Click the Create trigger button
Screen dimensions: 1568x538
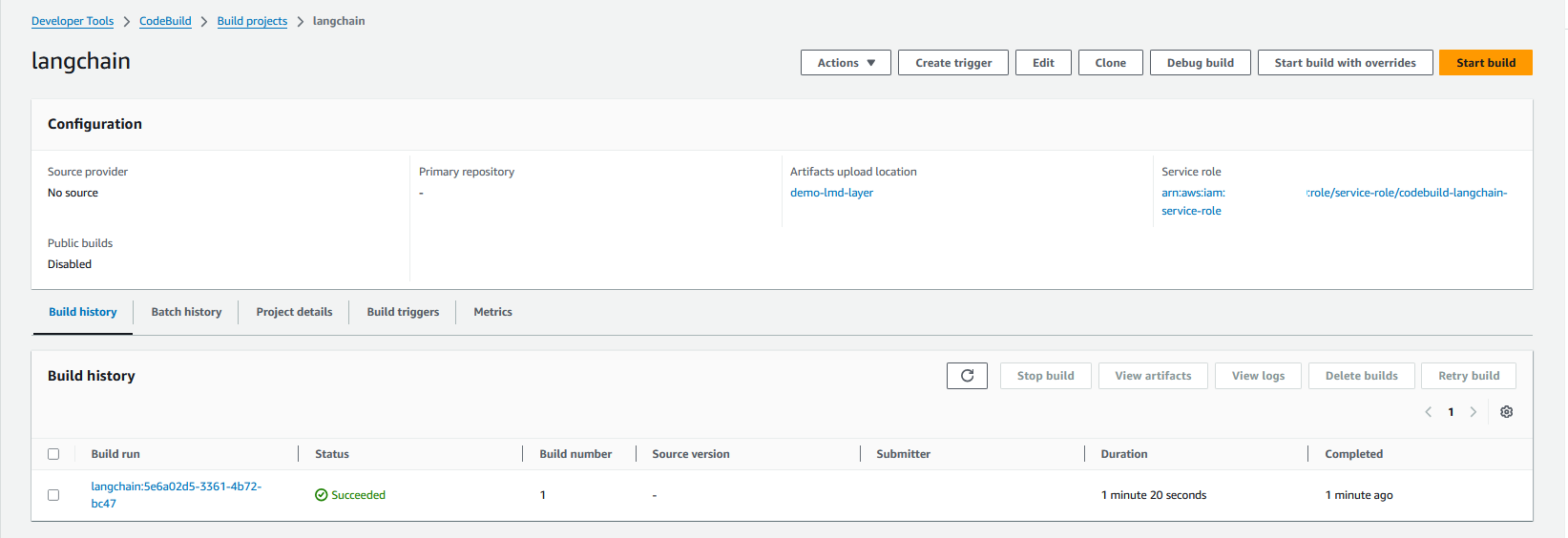tap(952, 63)
